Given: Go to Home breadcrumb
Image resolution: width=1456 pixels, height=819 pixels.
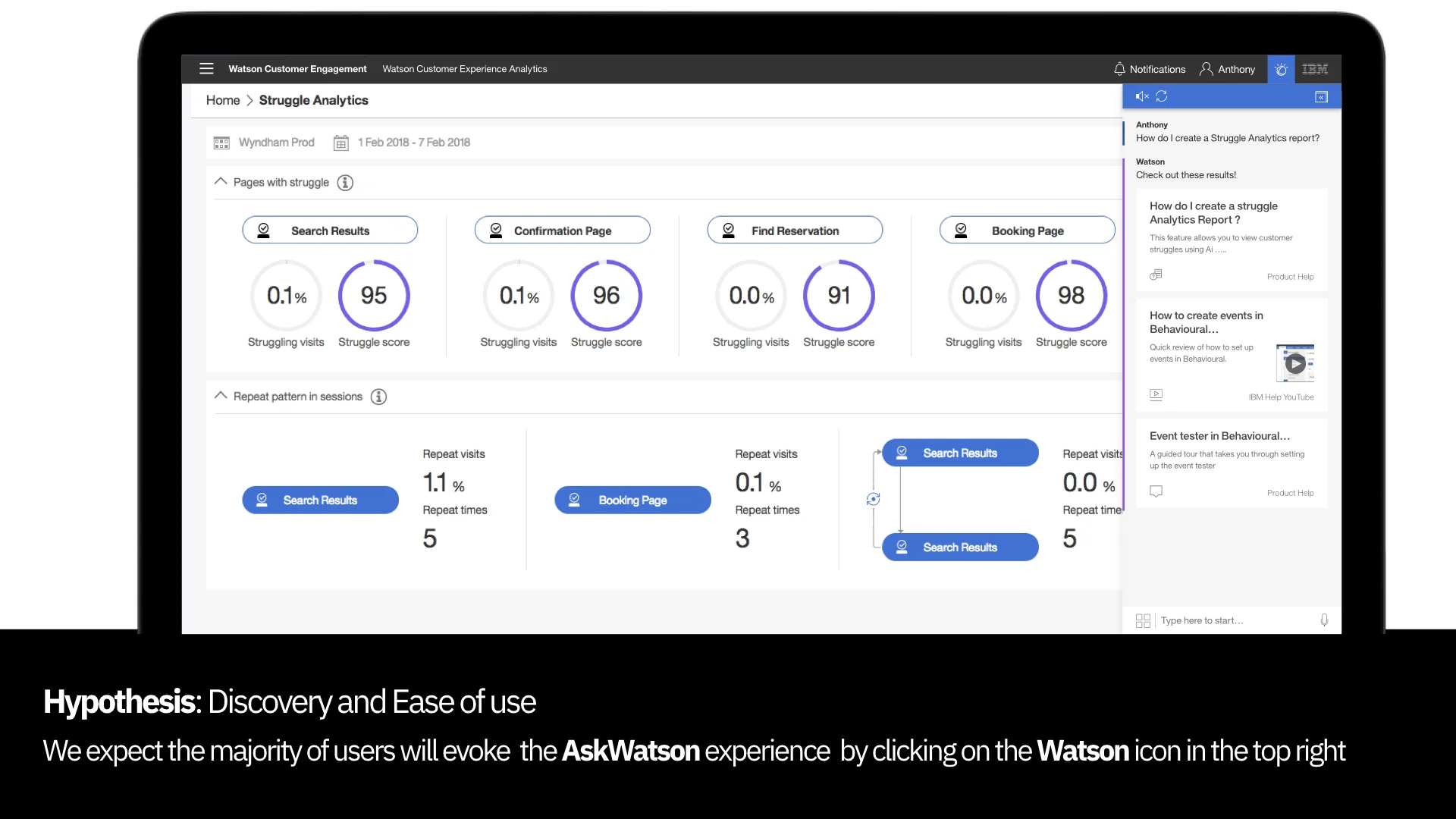Looking at the screenshot, I should (222, 100).
